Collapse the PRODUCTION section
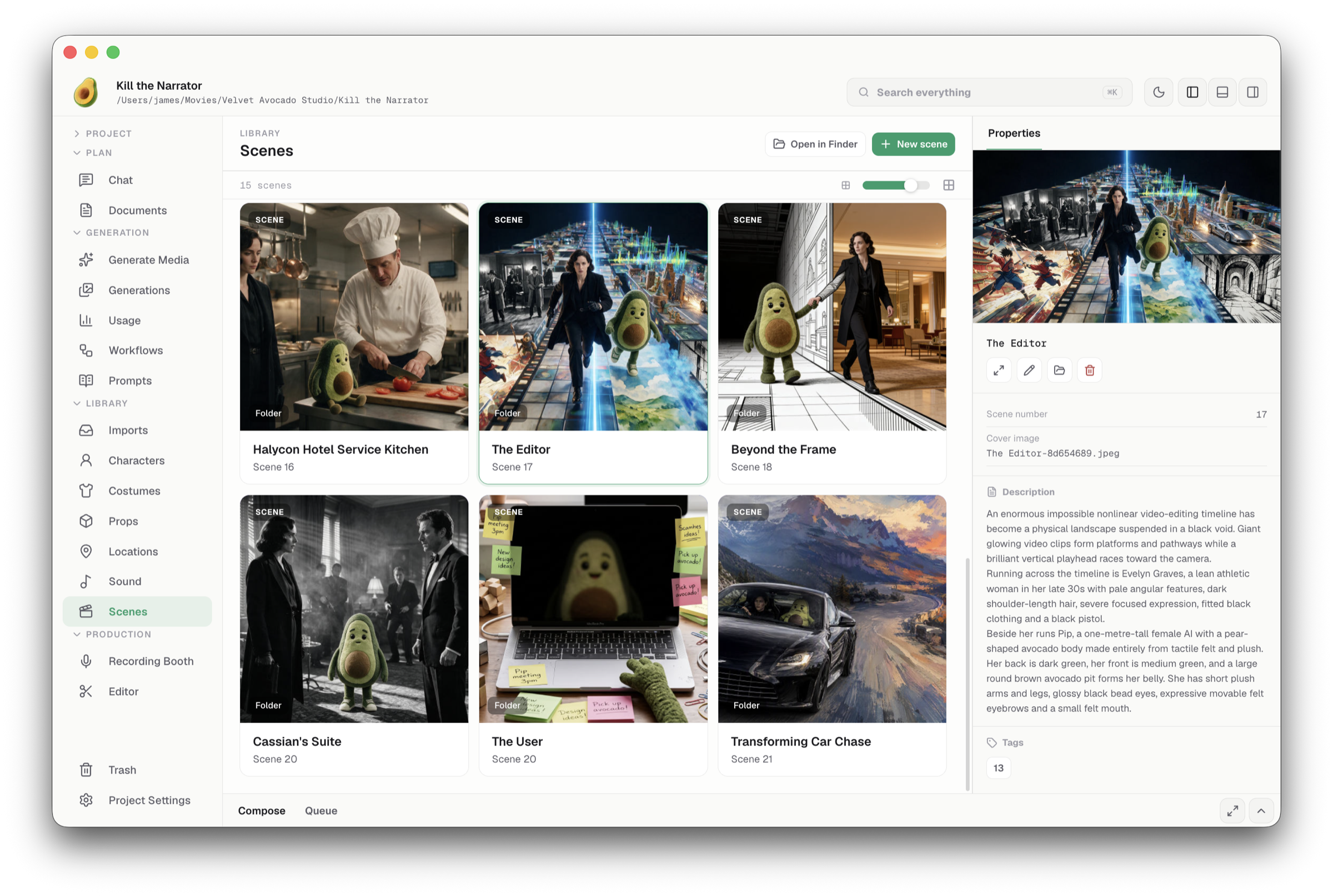 (113, 635)
